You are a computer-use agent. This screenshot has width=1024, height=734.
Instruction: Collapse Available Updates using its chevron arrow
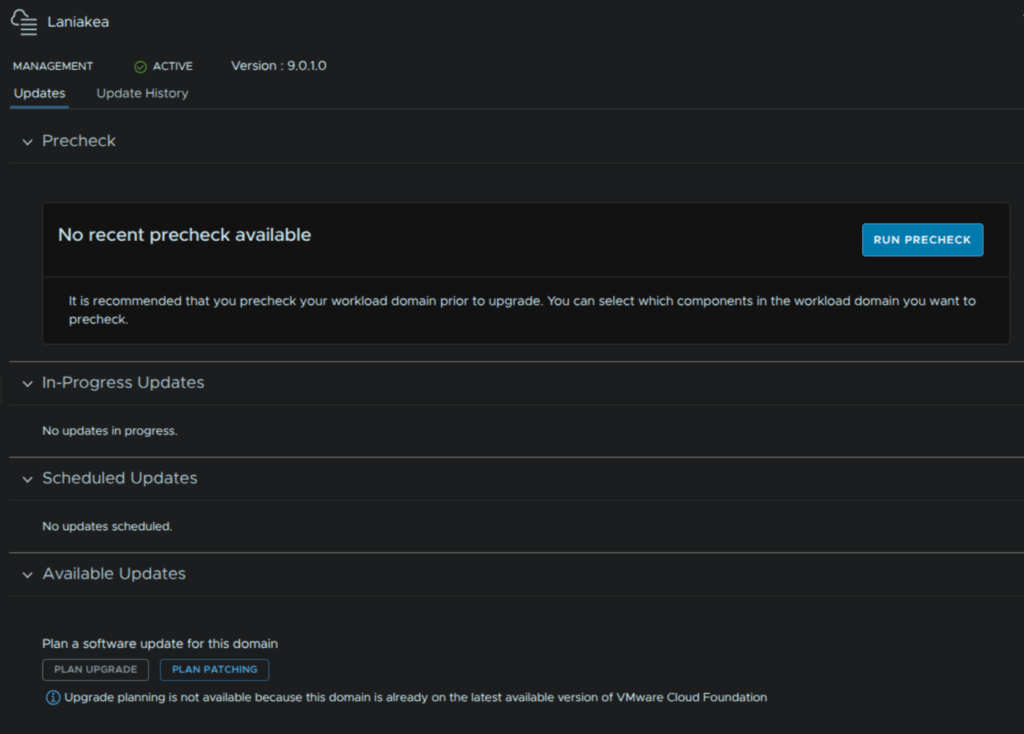coord(27,575)
